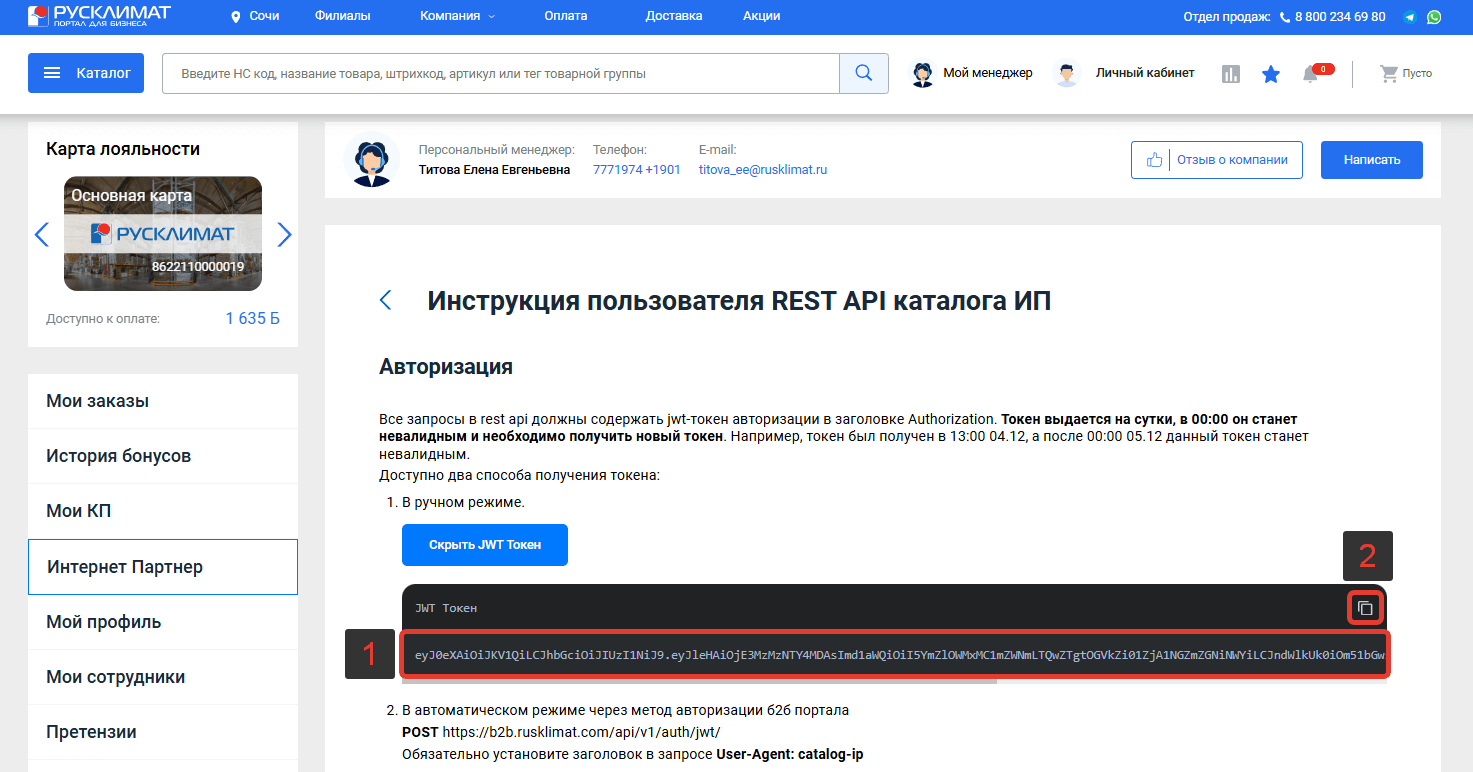The image size is (1473, 772).
Task: Open Оплата page
Action: (566, 17)
